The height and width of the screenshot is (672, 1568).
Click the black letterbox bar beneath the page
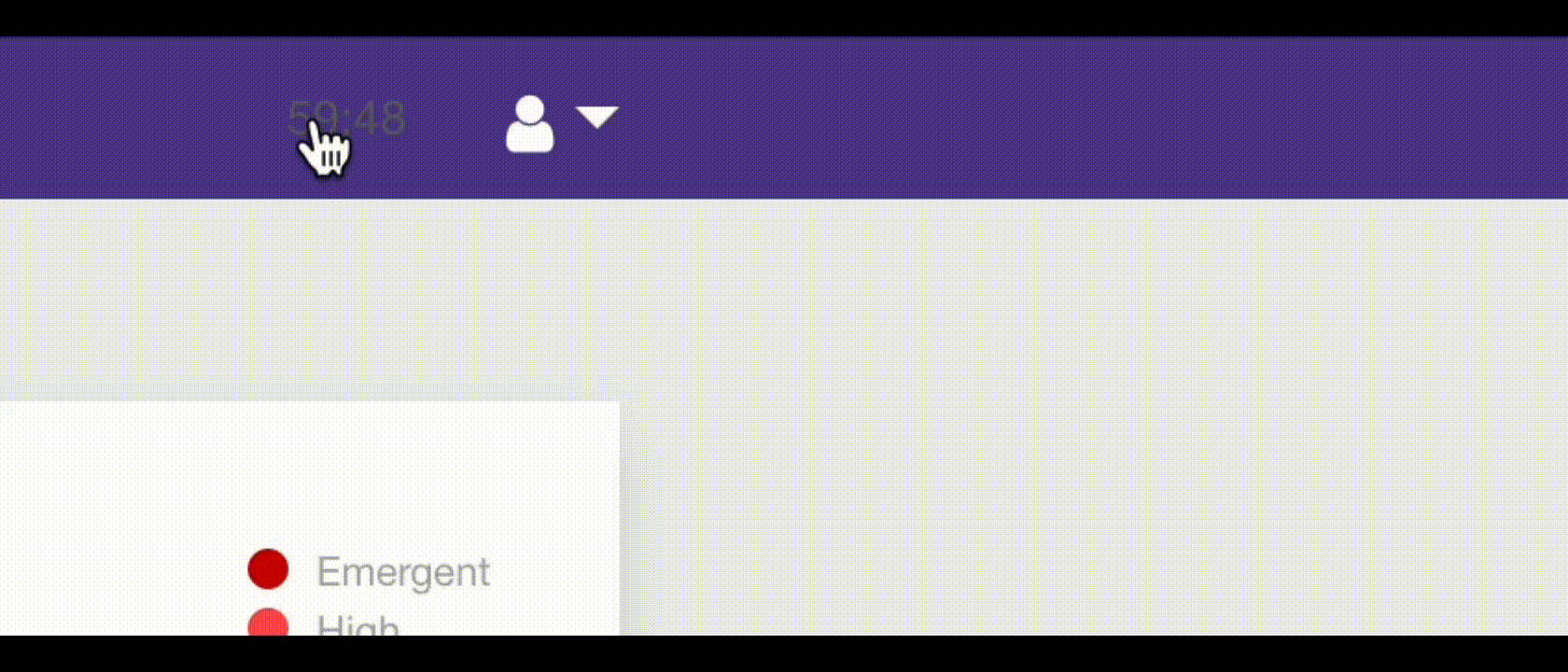coord(784,653)
